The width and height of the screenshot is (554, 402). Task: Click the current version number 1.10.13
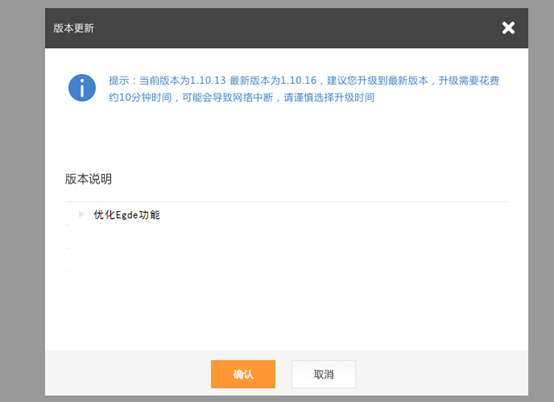208,81
